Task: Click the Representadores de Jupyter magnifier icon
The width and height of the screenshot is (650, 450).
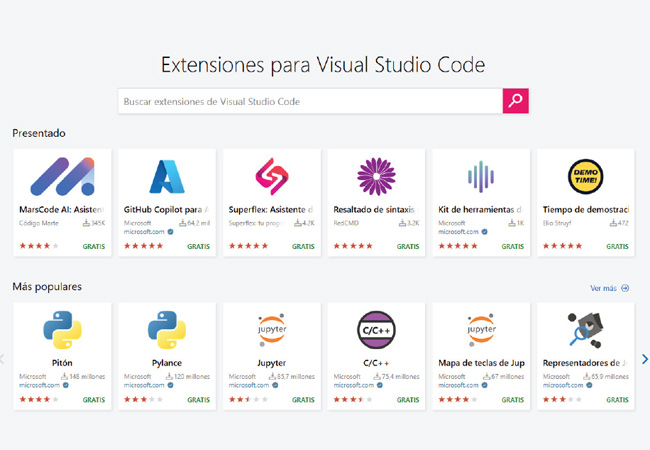Action: (585, 330)
